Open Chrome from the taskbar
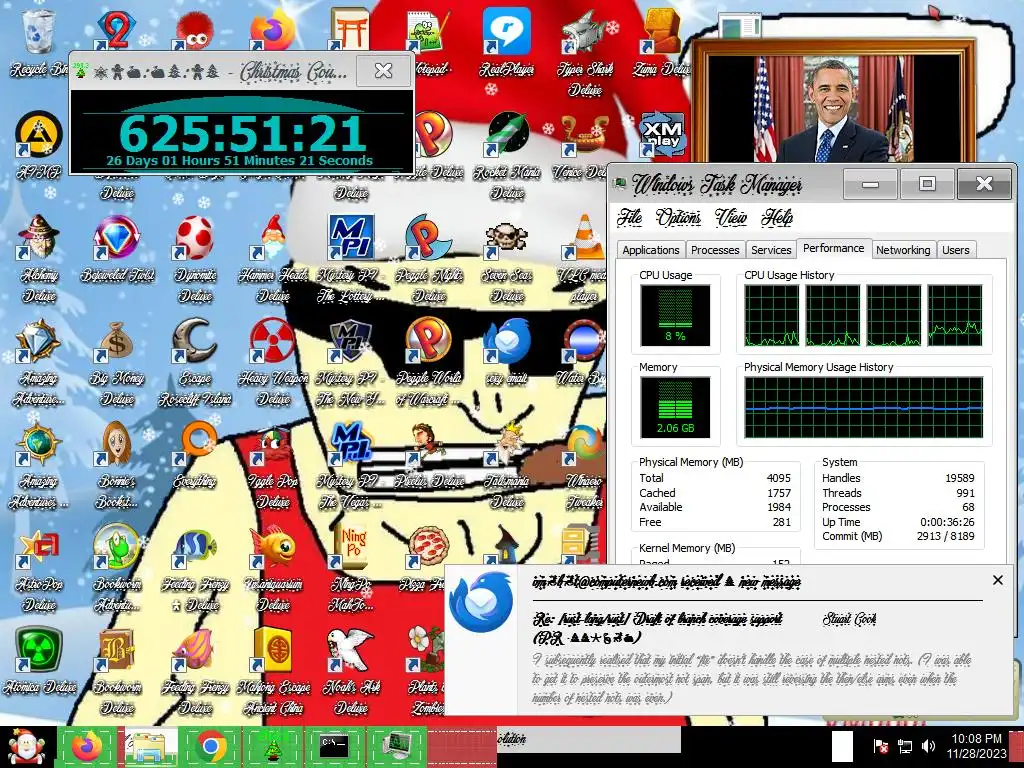Viewport: 1024px width, 768px height. point(211,746)
